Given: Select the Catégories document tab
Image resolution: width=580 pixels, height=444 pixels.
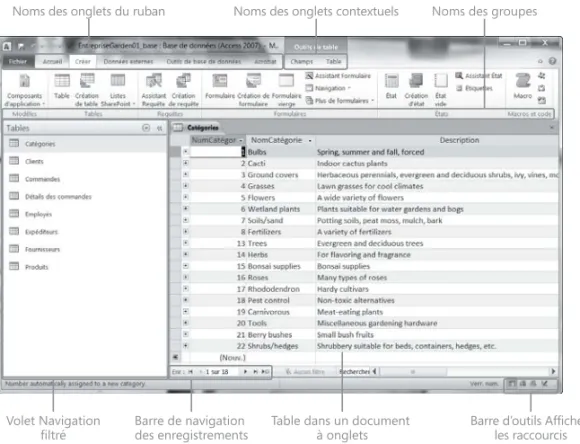Looking at the screenshot, I should pos(196,128).
